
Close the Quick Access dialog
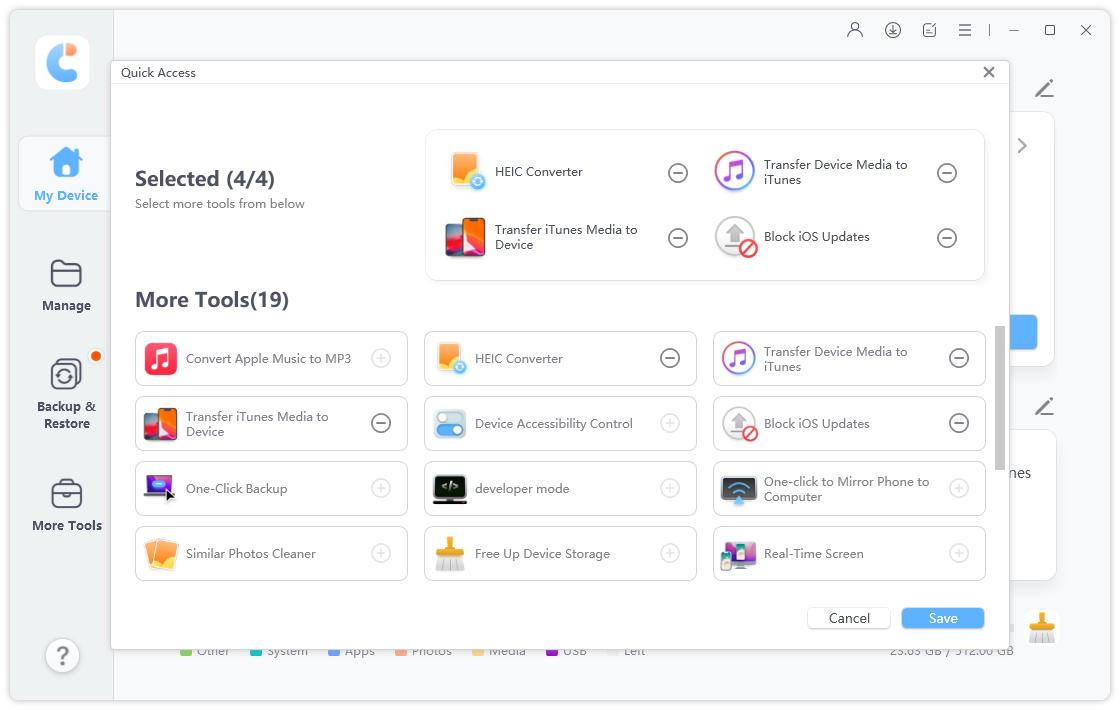[988, 72]
